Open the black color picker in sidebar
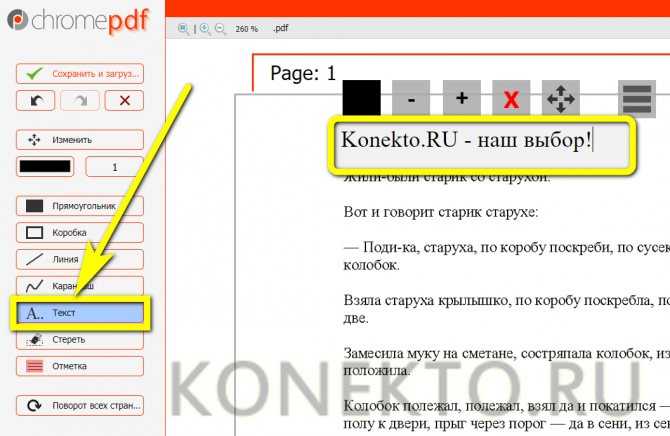Screen dimensions: 670x436 tap(45, 166)
